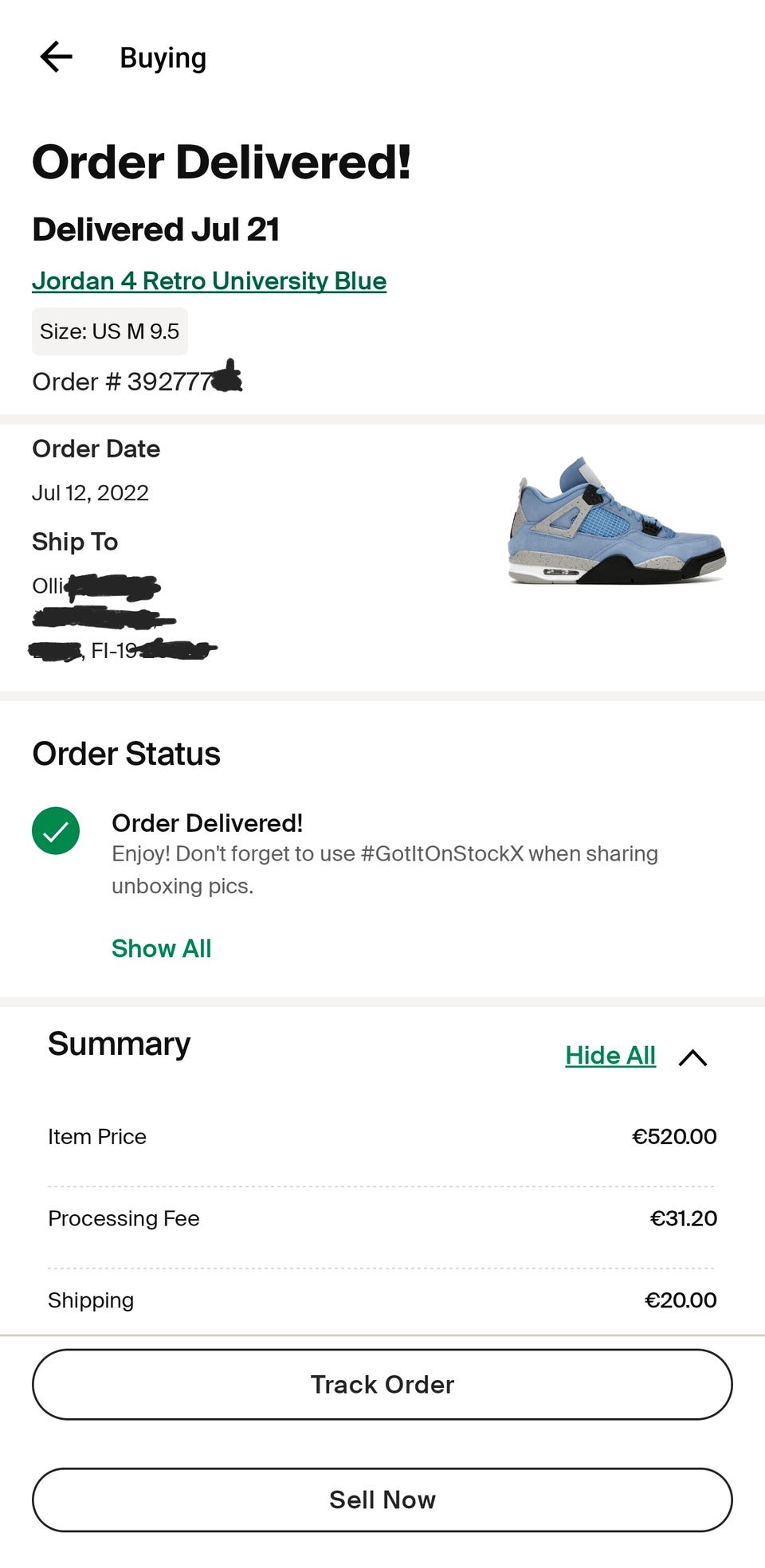
Task: Click the green delivered checkmark icon
Action: [x=56, y=831]
